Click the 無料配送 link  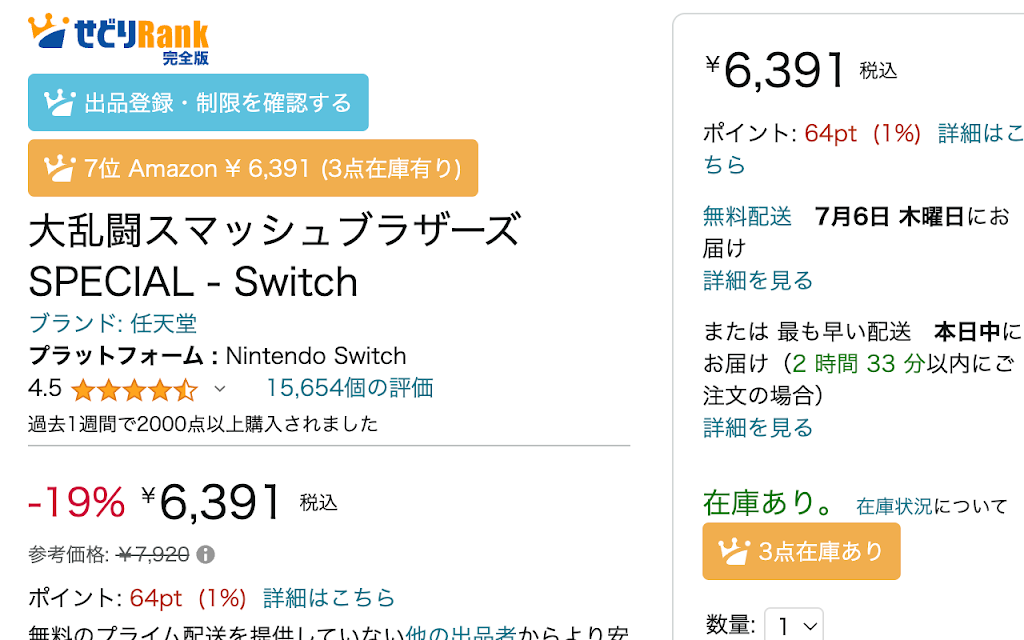point(747,216)
